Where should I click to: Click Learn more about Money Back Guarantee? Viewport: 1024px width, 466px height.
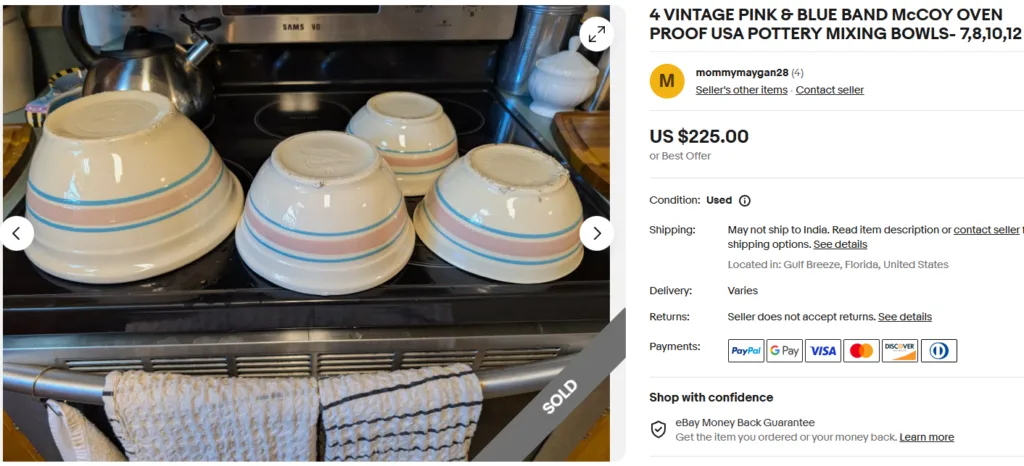coord(926,437)
